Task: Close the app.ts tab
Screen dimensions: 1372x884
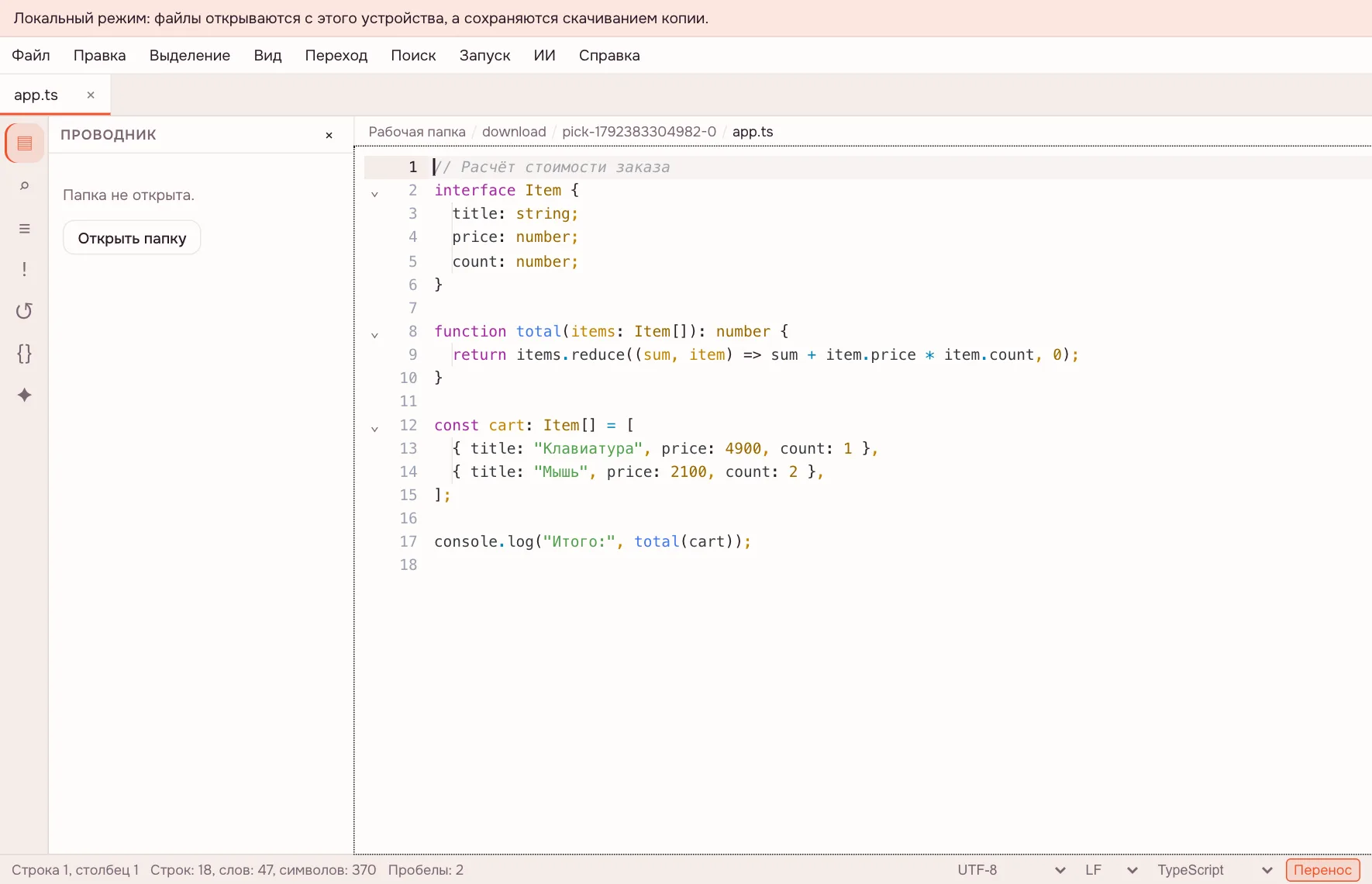Action: pyautogui.click(x=91, y=95)
